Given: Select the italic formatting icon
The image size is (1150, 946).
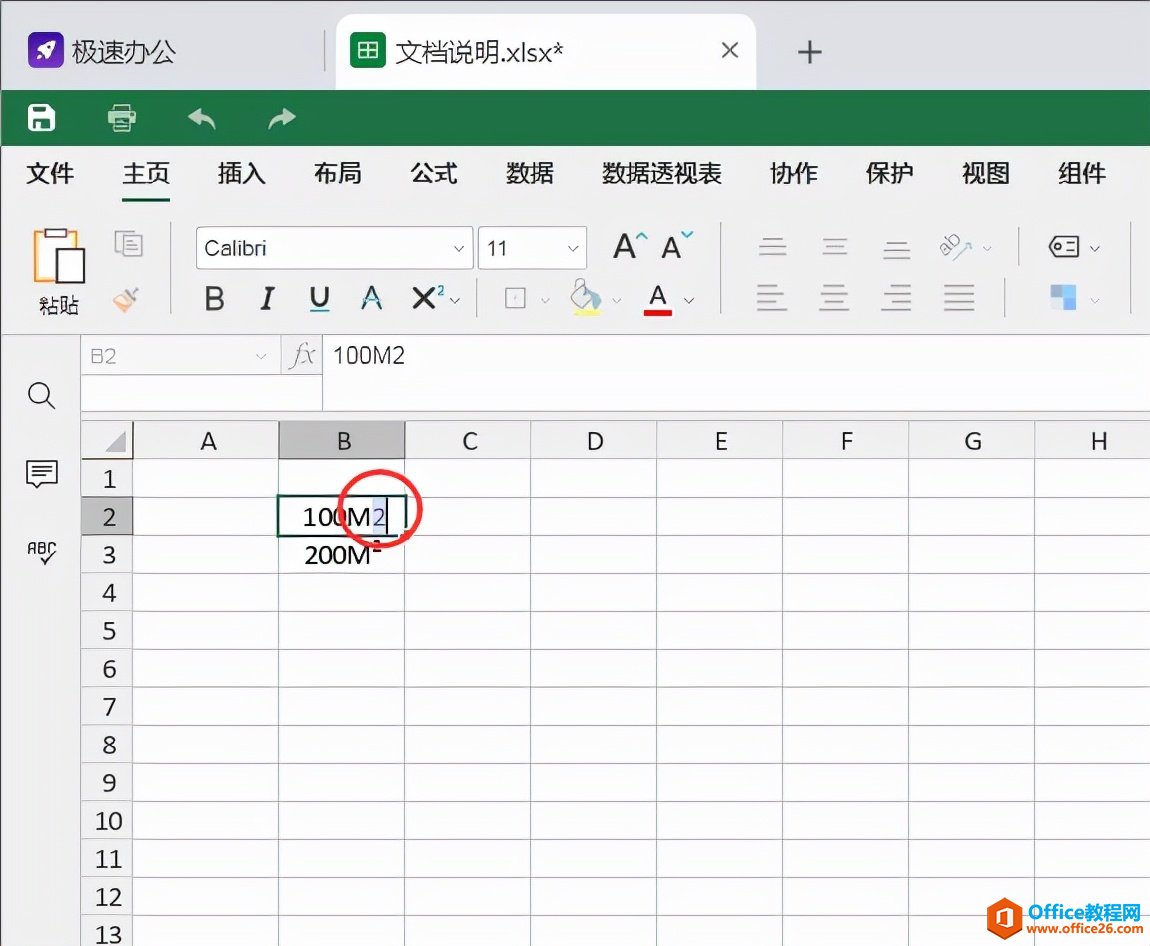Looking at the screenshot, I should coord(266,298).
